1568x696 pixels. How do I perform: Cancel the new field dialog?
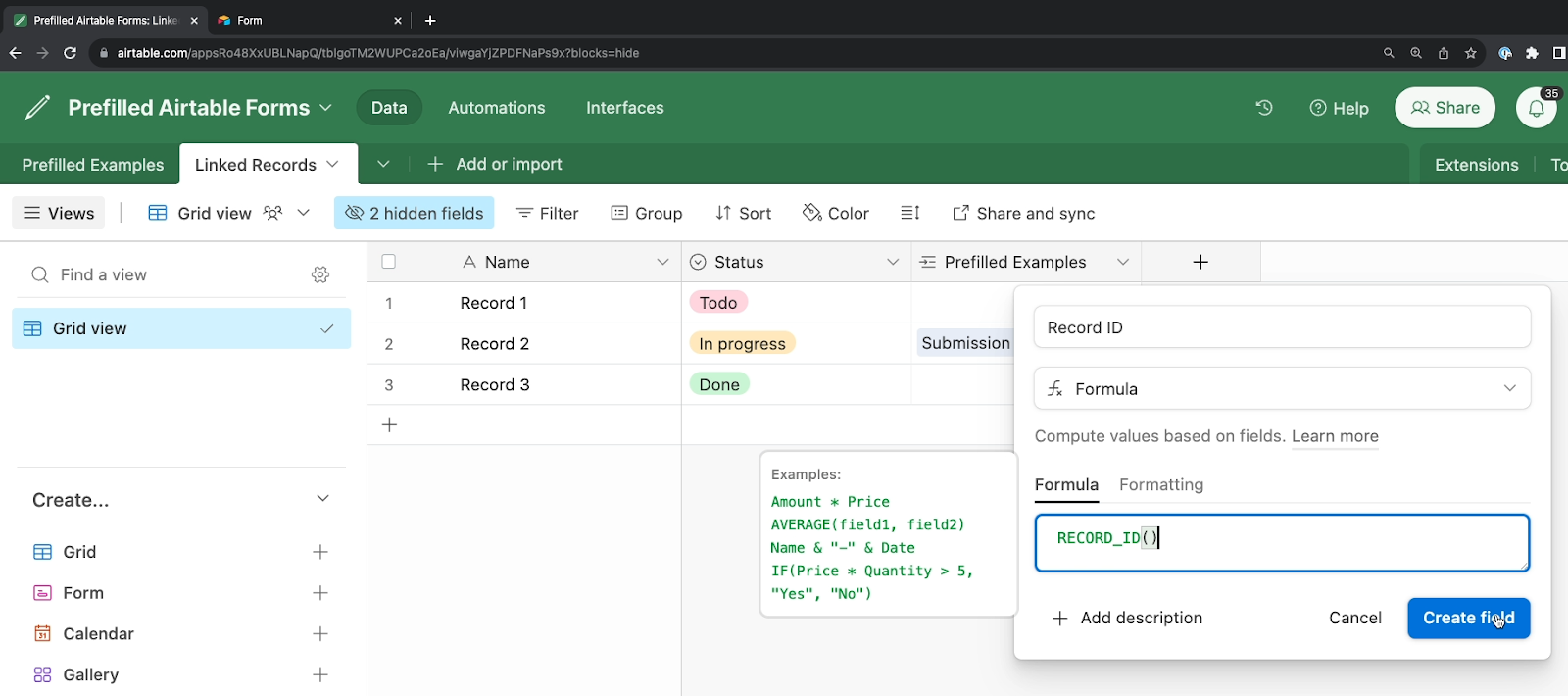pos(1355,618)
